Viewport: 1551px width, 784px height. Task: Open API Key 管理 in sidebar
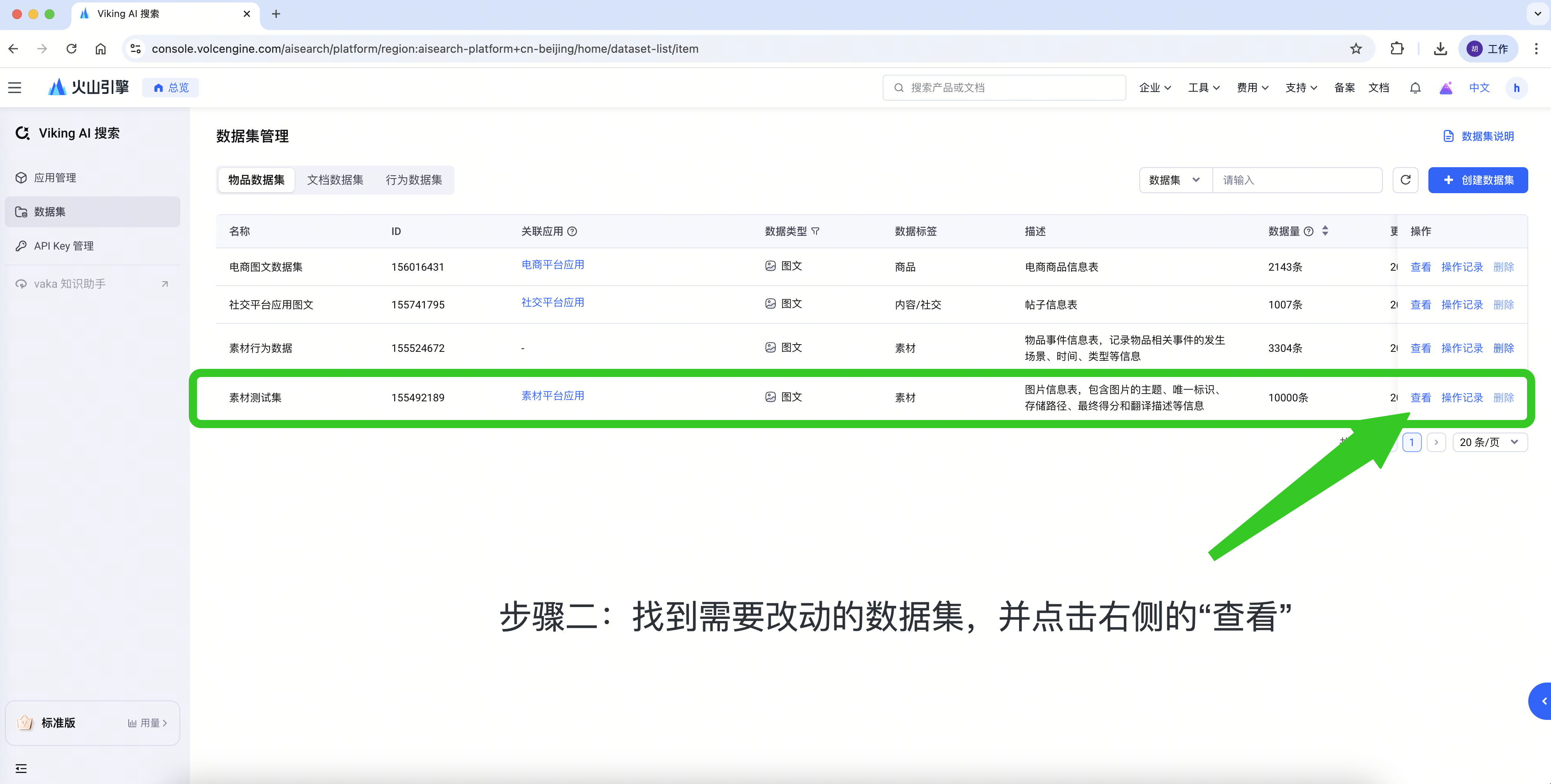click(64, 246)
